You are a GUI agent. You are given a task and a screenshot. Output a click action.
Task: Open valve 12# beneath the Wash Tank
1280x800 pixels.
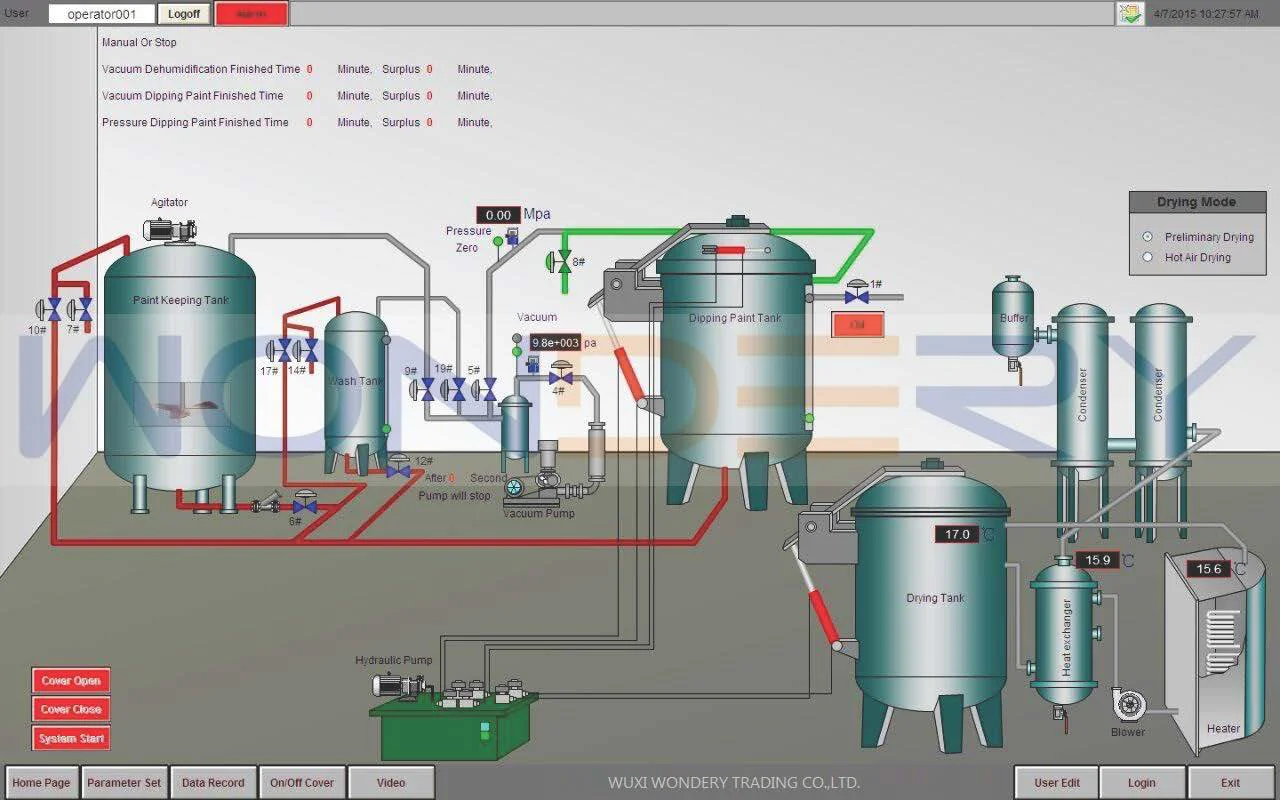point(398,470)
